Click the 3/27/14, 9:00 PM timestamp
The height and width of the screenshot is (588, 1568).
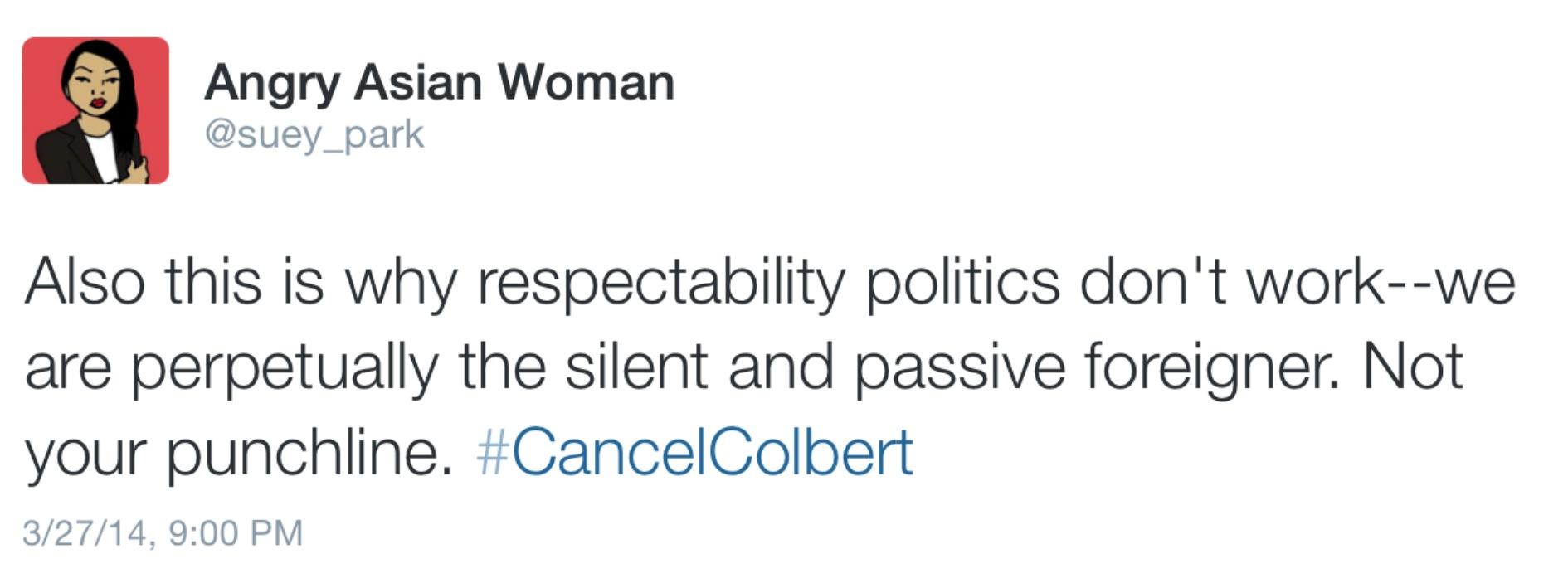pyautogui.click(x=163, y=532)
